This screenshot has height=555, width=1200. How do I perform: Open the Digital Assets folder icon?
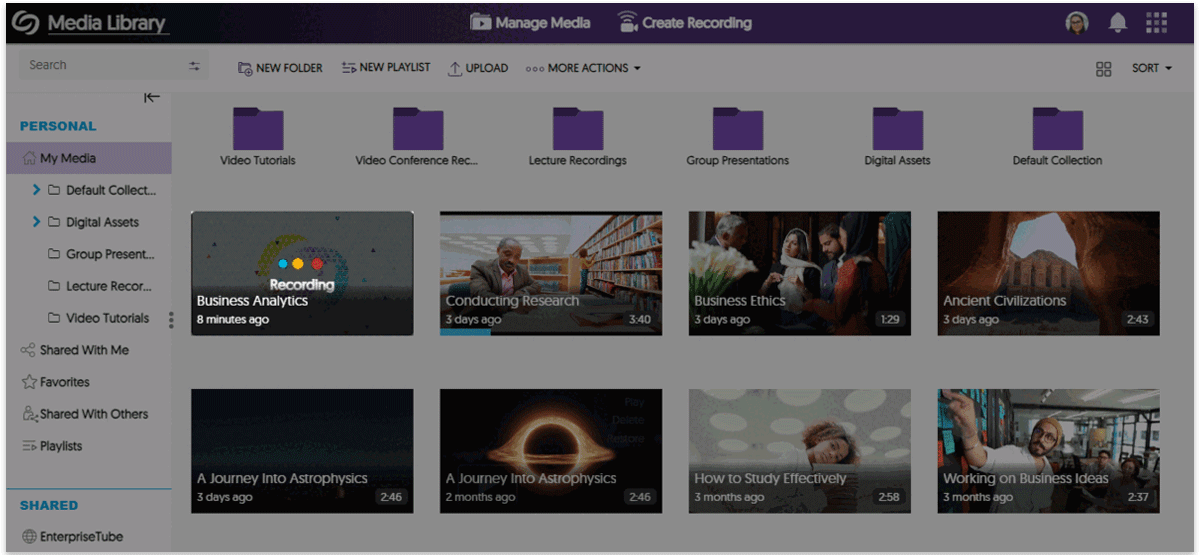pyautogui.click(x=898, y=129)
